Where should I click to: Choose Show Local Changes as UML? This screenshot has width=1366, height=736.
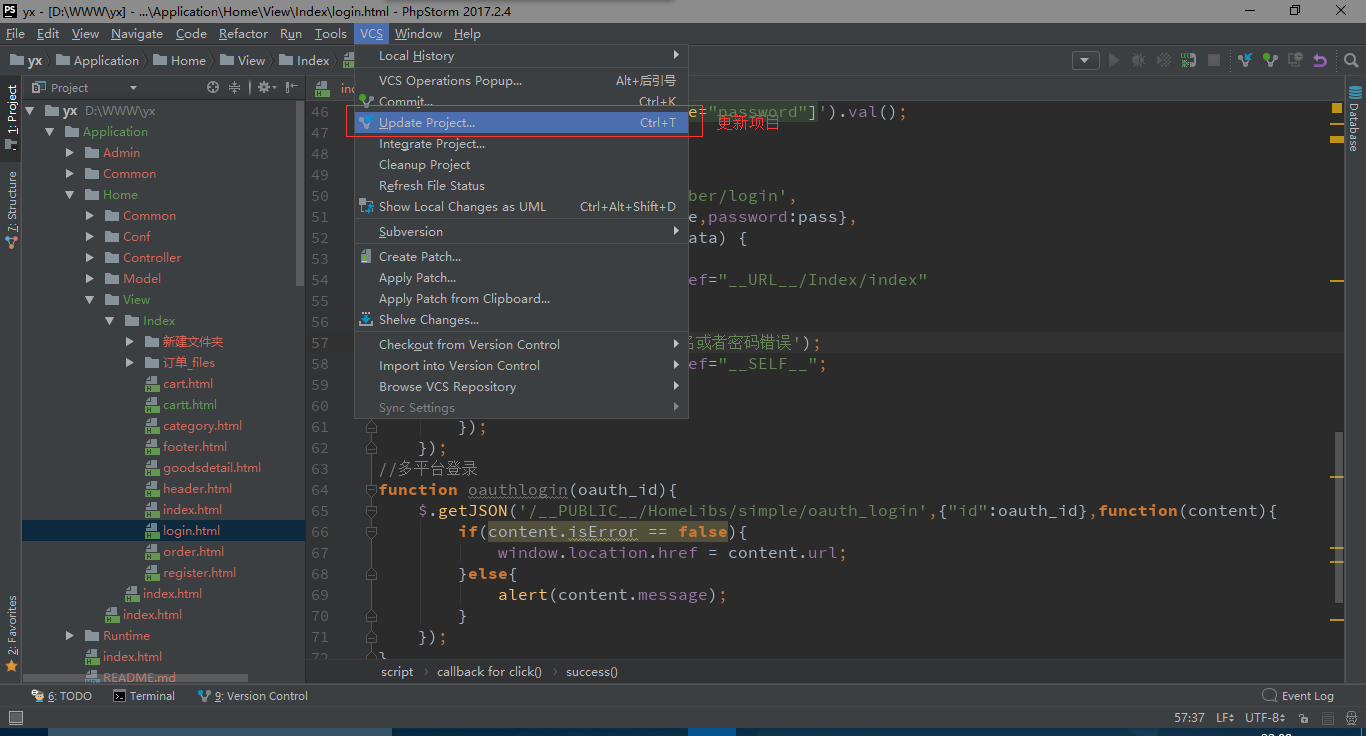tap(519, 207)
